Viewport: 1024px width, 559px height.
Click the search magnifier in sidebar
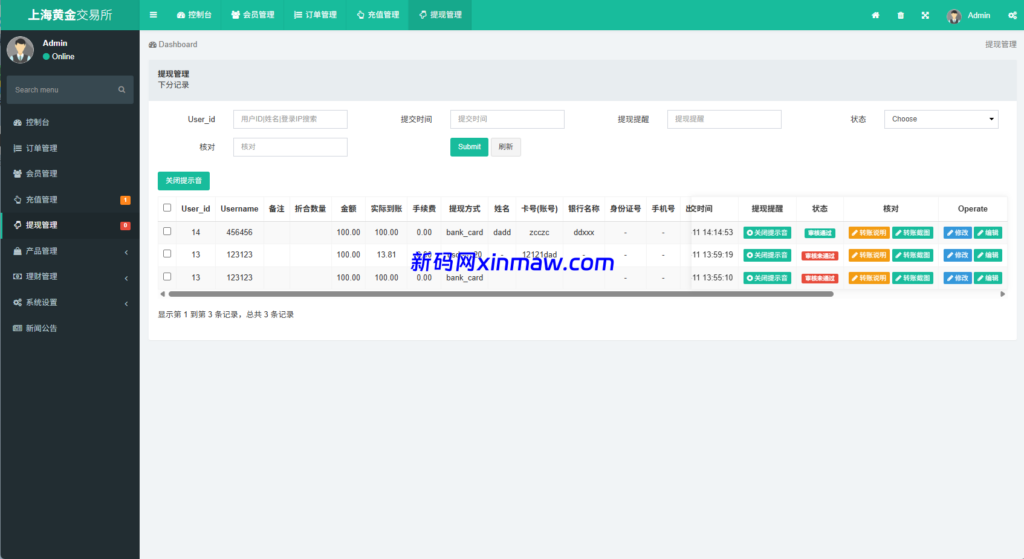(121, 90)
